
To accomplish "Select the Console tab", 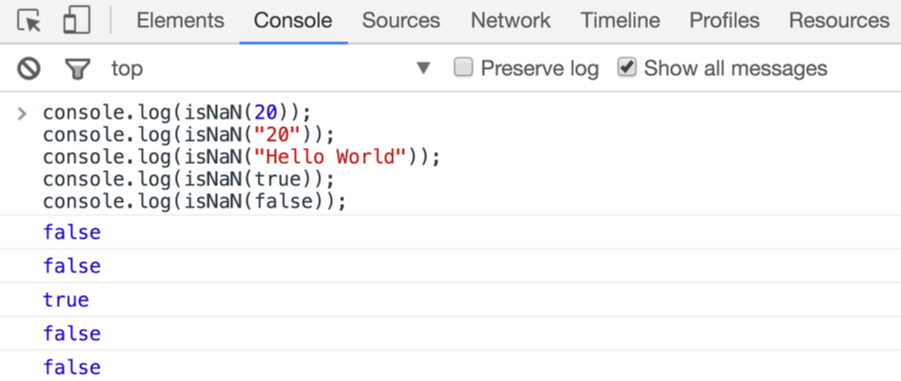I will click(x=293, y=21).
